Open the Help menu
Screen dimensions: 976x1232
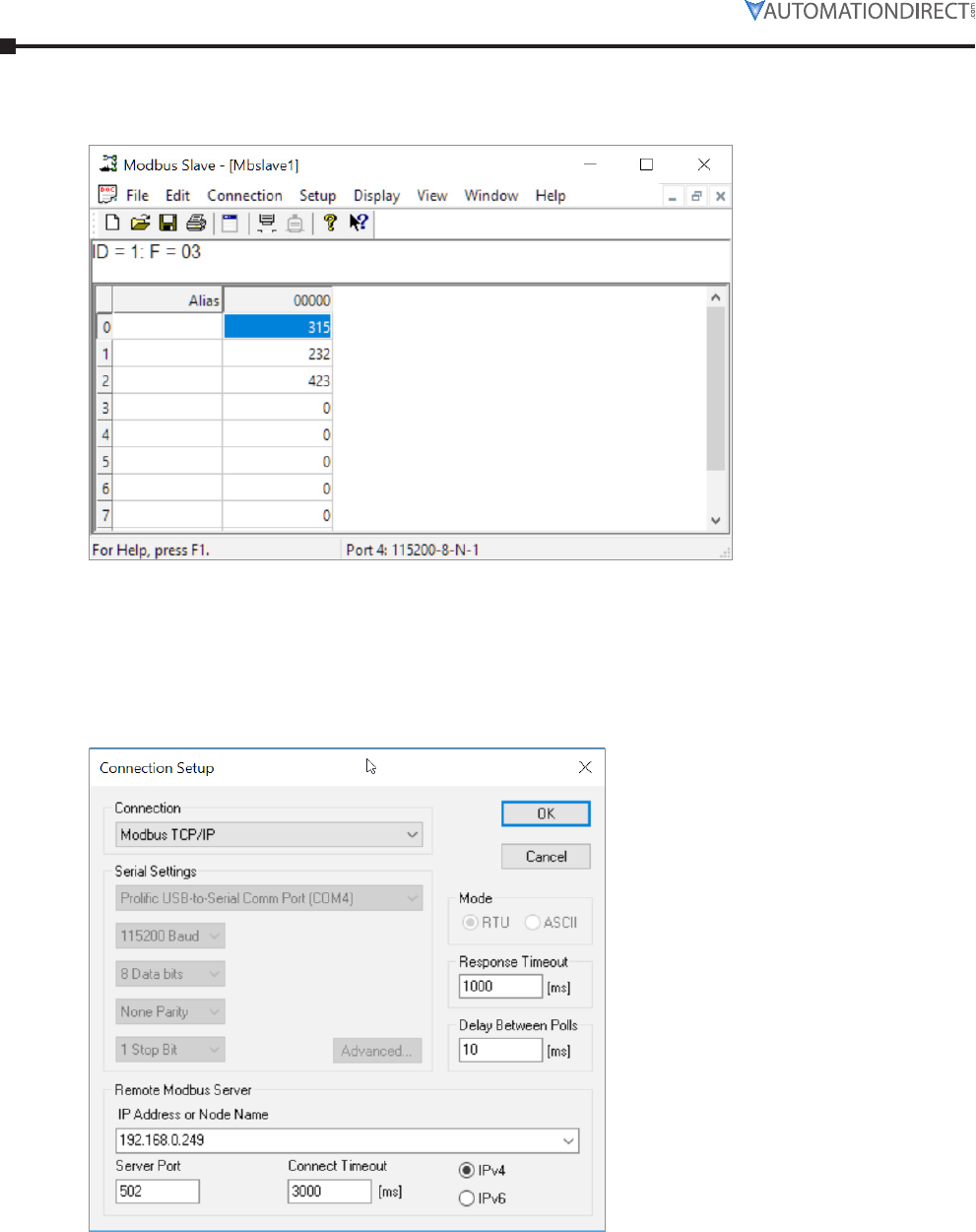point(551,195)
